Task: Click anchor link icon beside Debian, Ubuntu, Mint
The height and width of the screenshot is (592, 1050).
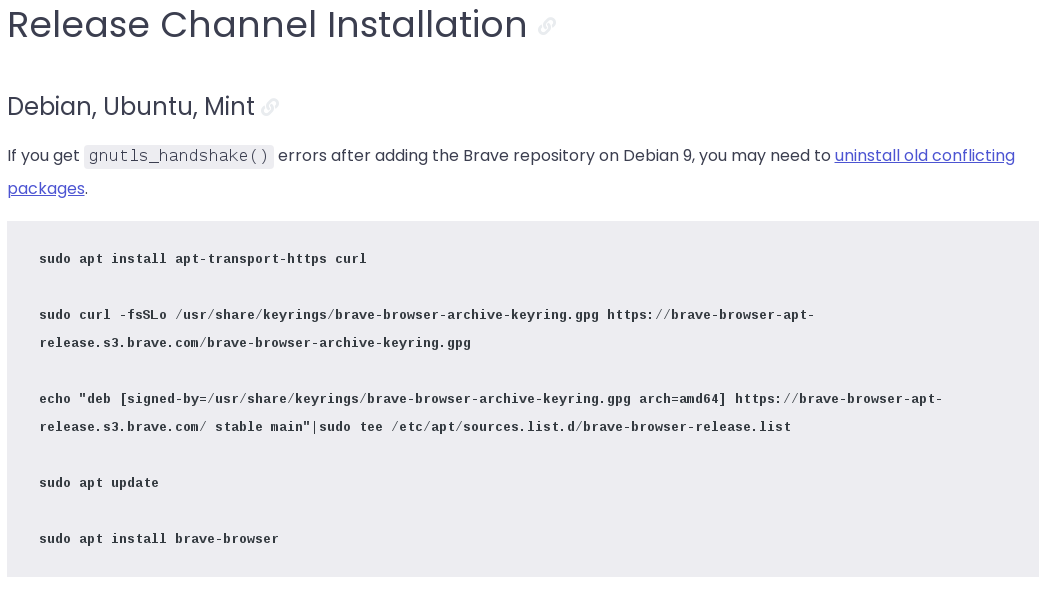Action: coord(270,107)
